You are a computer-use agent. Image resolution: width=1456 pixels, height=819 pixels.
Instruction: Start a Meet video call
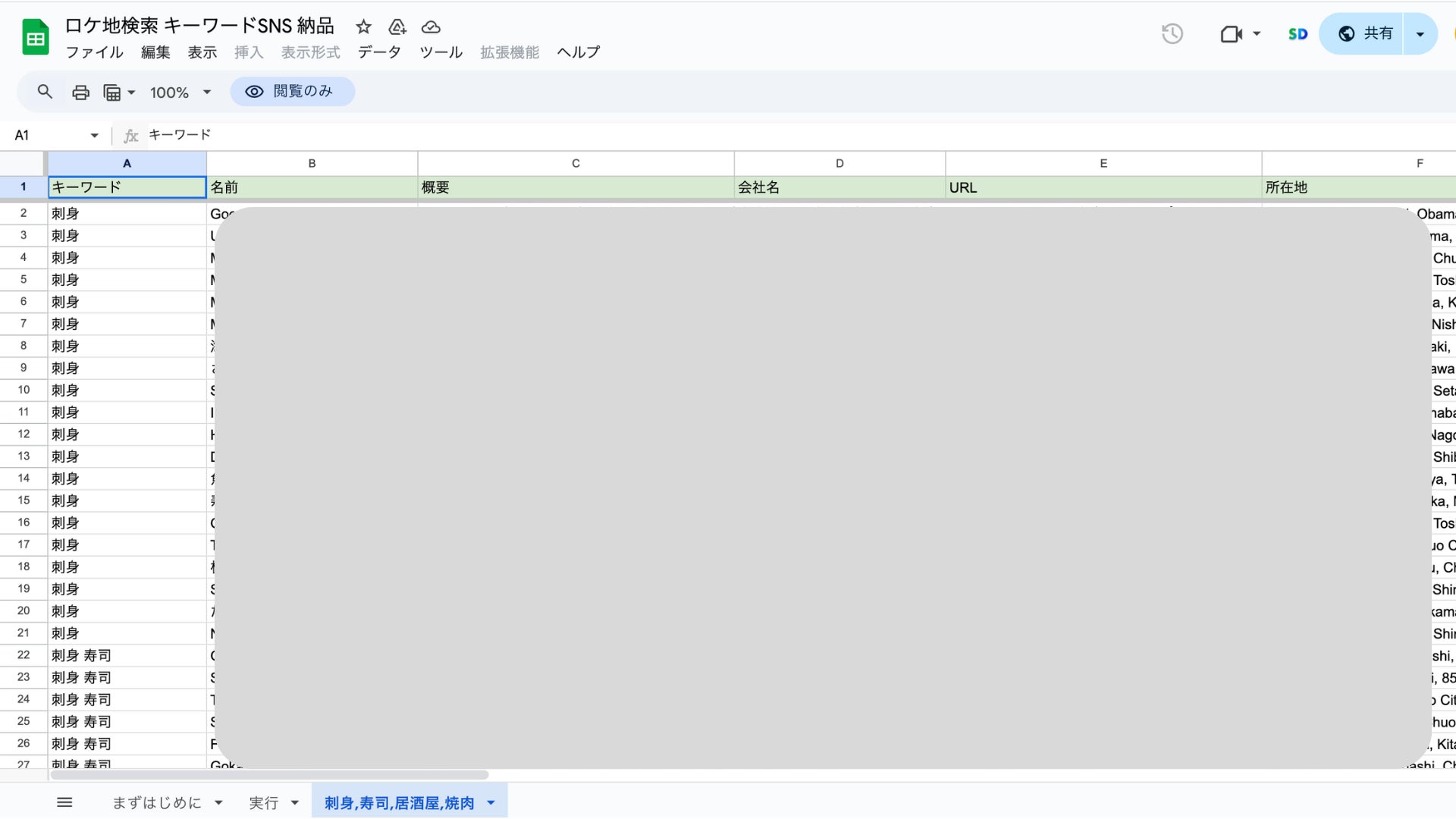coord(1231,33)
